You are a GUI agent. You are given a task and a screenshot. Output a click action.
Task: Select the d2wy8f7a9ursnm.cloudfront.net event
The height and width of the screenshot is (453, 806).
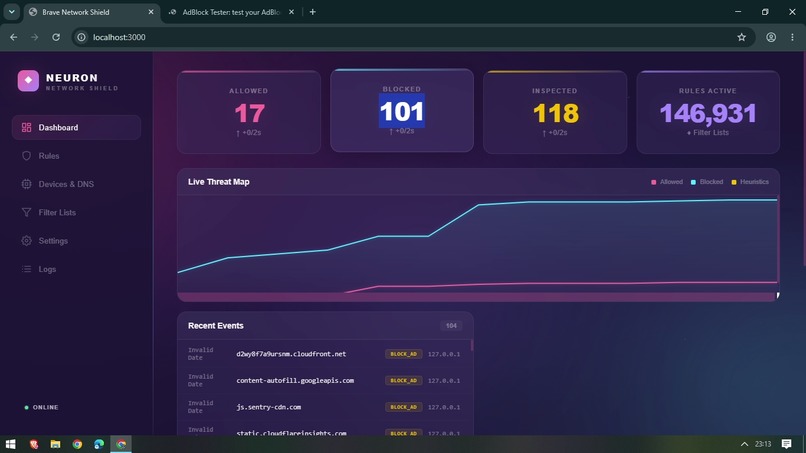pyautogui.click(x=325, y=354)
